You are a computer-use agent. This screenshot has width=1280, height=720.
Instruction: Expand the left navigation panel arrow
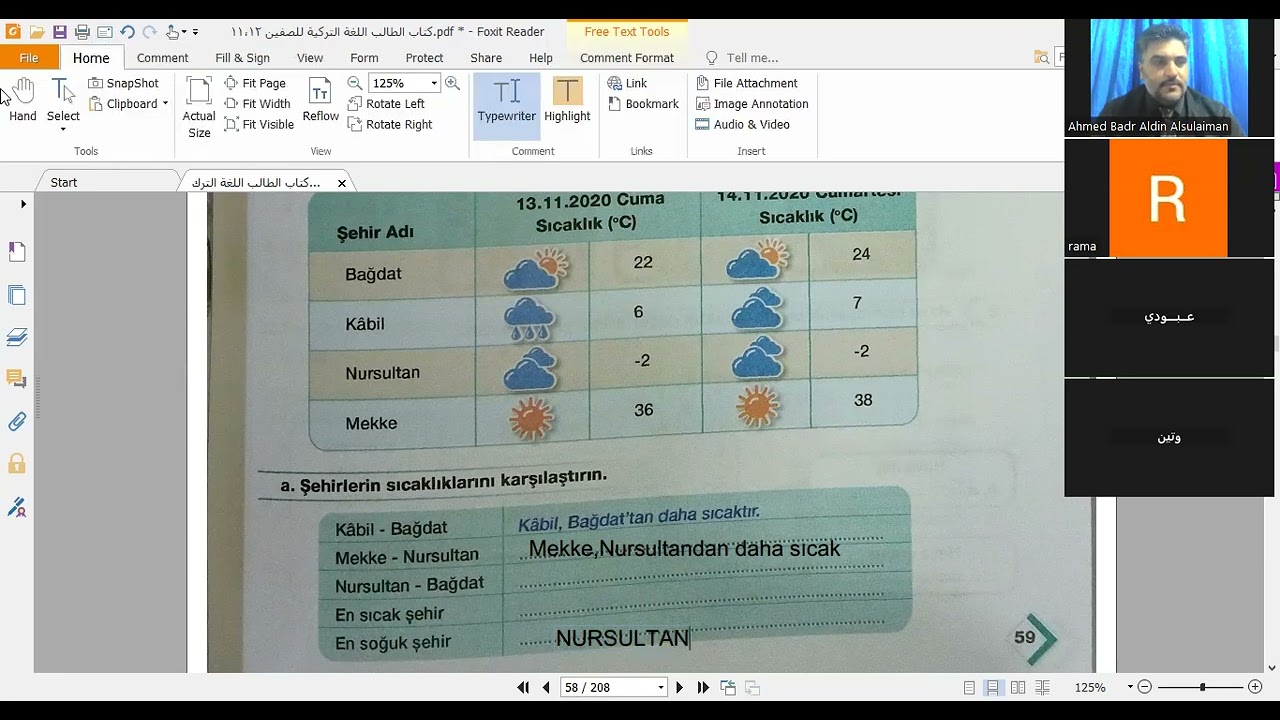pos(23,204)
